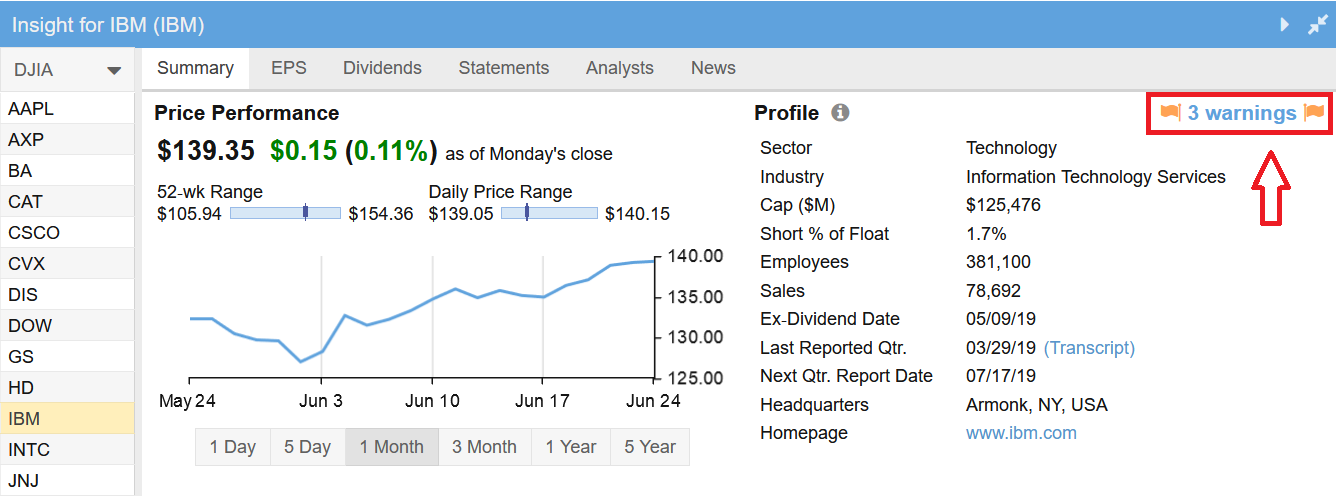1336x496 pixels.
Task: Switch the chart to 3 Month range
Action: tap(484, 447)
